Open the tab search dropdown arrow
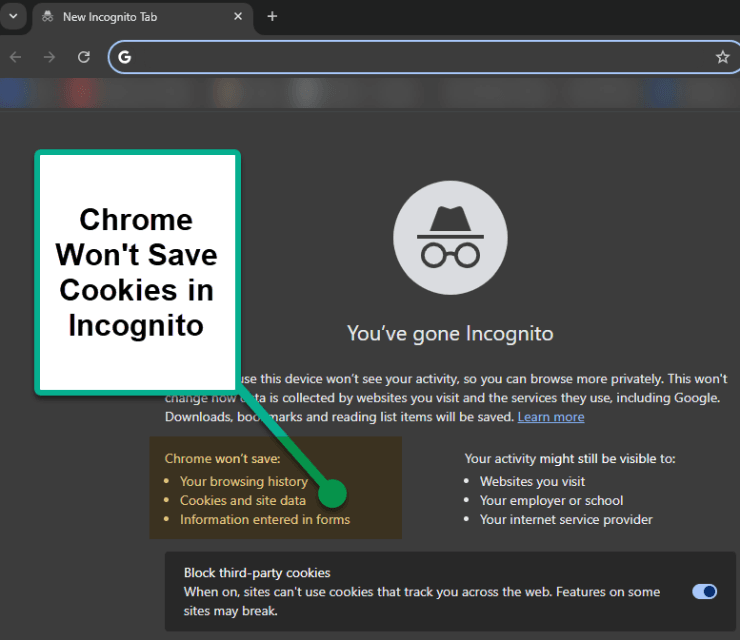 pyautogui.click(x=13, y=16)
